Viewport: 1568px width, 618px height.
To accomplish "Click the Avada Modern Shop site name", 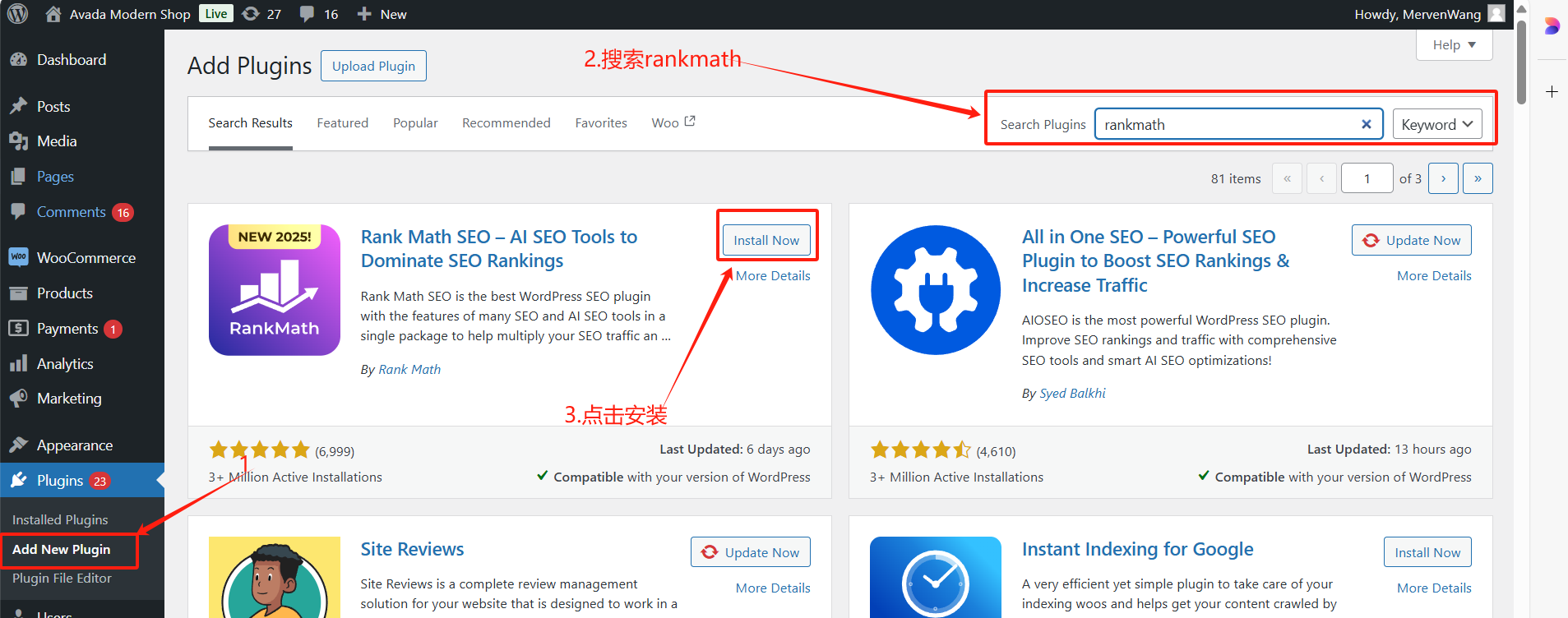I will point(130,14).
